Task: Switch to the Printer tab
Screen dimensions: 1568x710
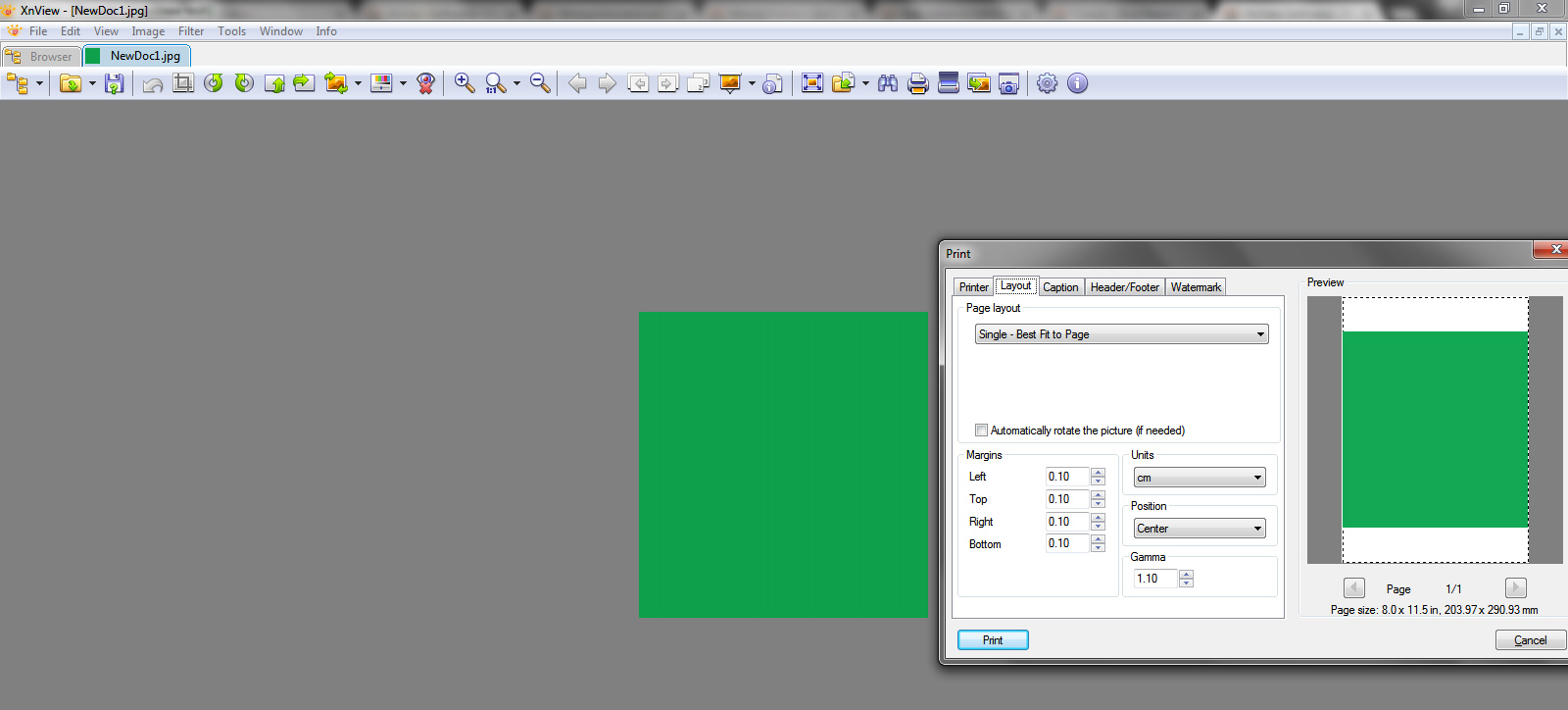Action: click(974, 287)
